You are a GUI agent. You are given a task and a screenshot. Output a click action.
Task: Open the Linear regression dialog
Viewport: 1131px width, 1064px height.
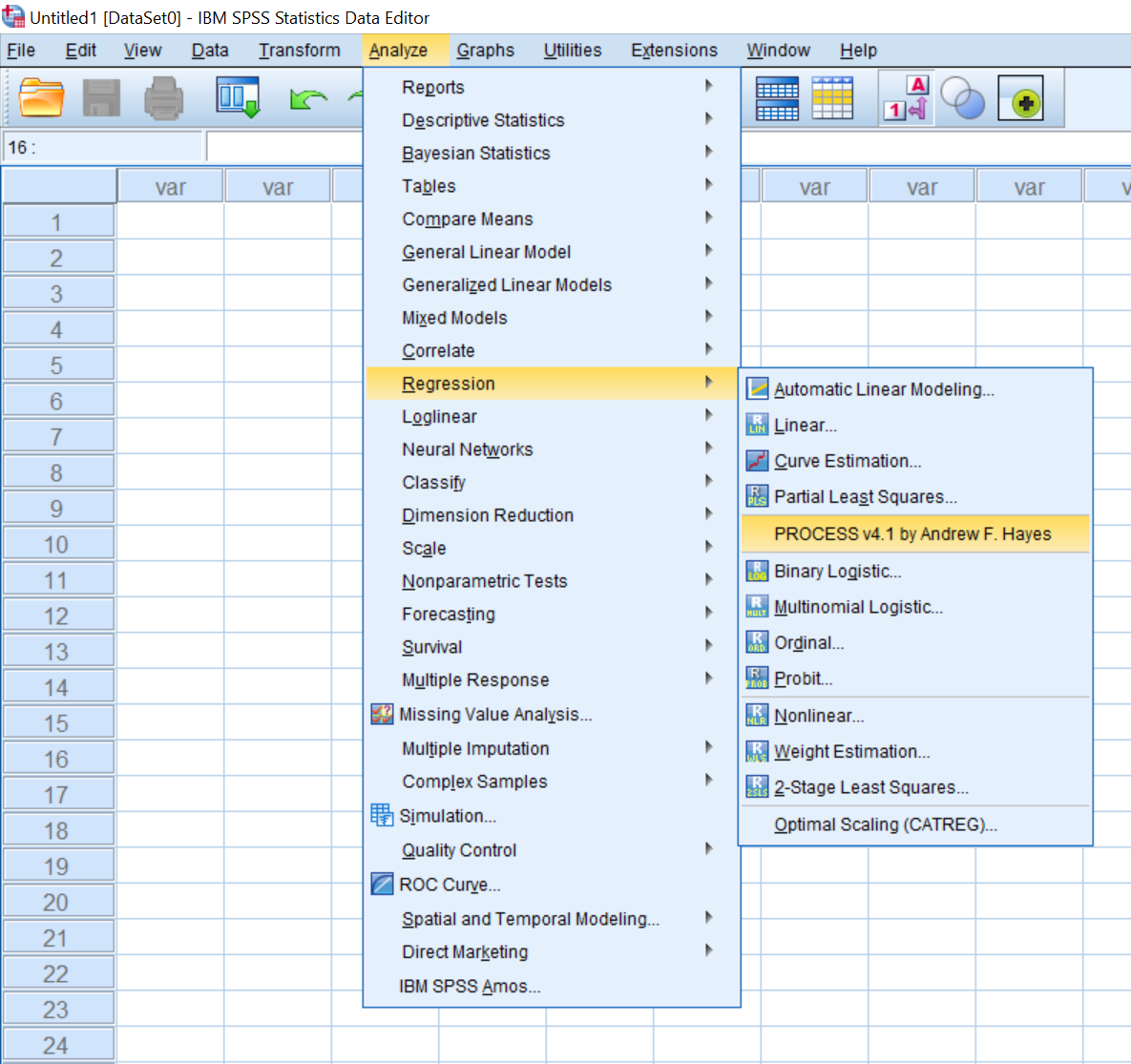(805, 426)
